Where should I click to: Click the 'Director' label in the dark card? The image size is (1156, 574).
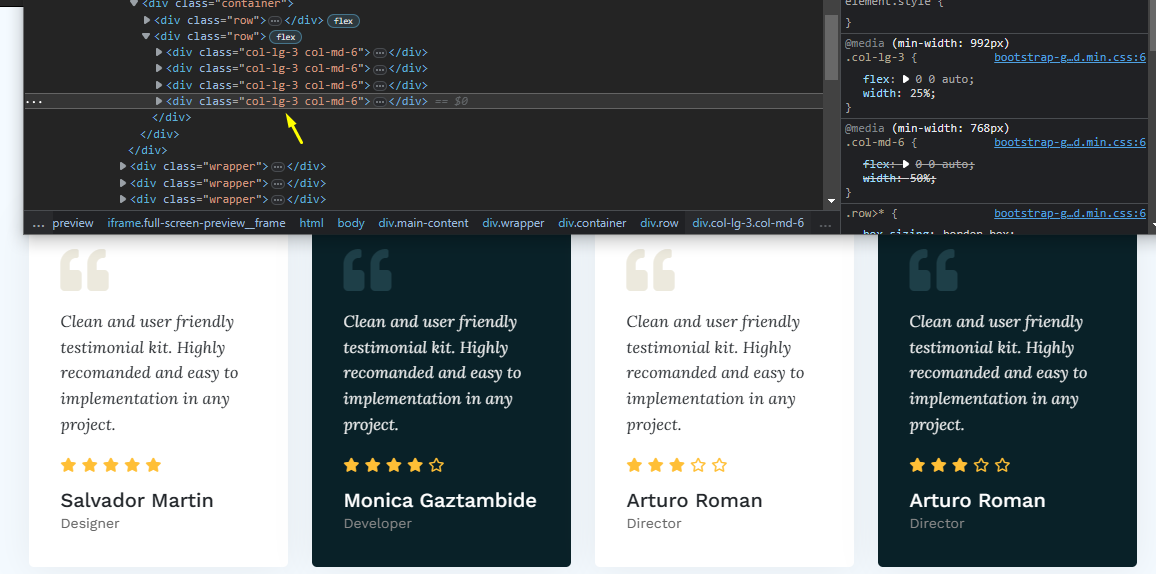coord(937,523)
